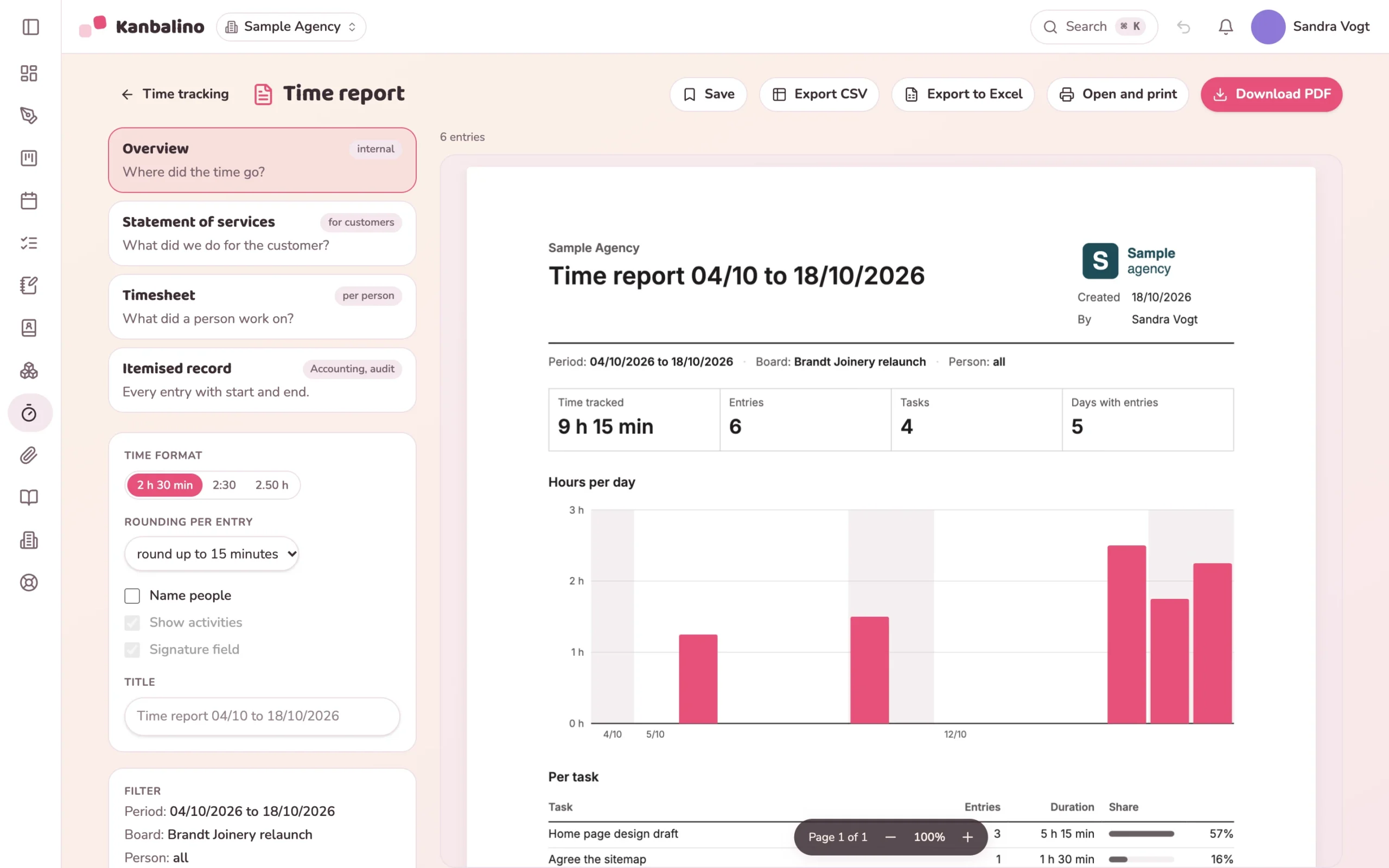The height and width of the screenshot is (868, 1389).
Task: Click Export CSV
Action: pyautogui.click(x=819, y=94)
